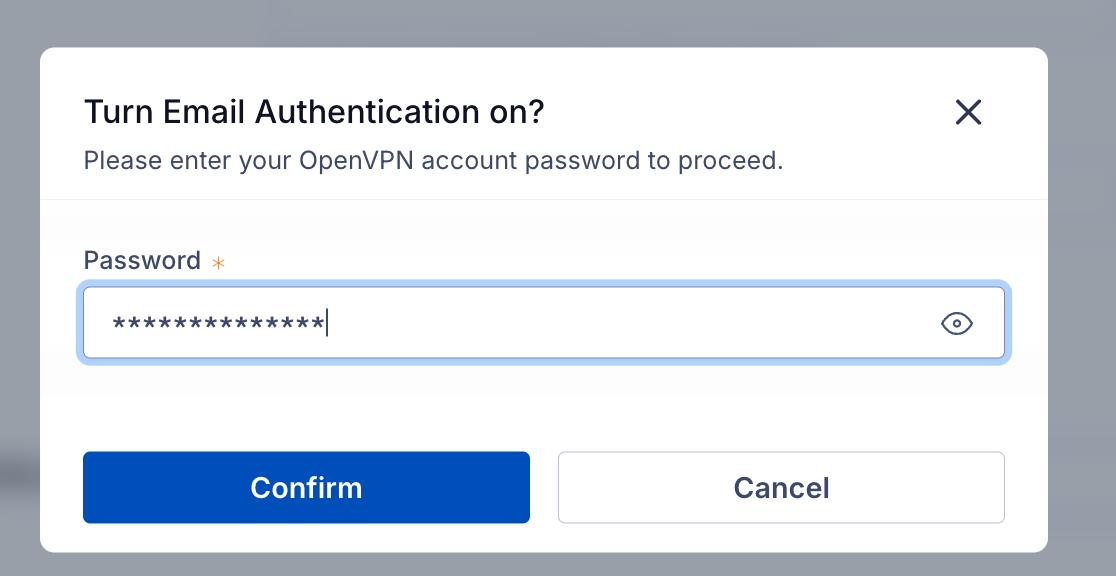Place cursor at end of password text
The height and width of the screenshot is (576, 1116).
(327, 323)
